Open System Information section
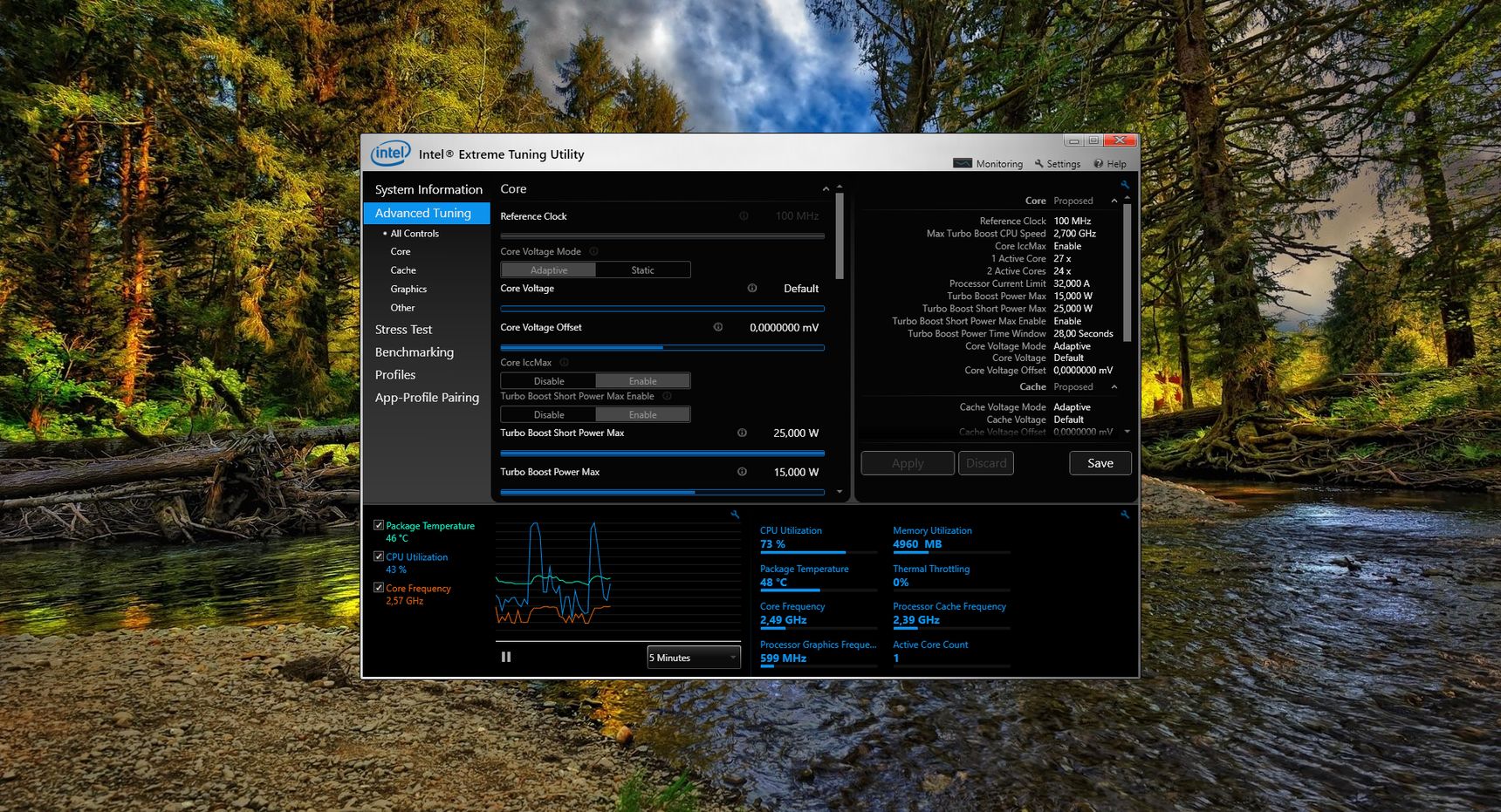 [428, 189]
